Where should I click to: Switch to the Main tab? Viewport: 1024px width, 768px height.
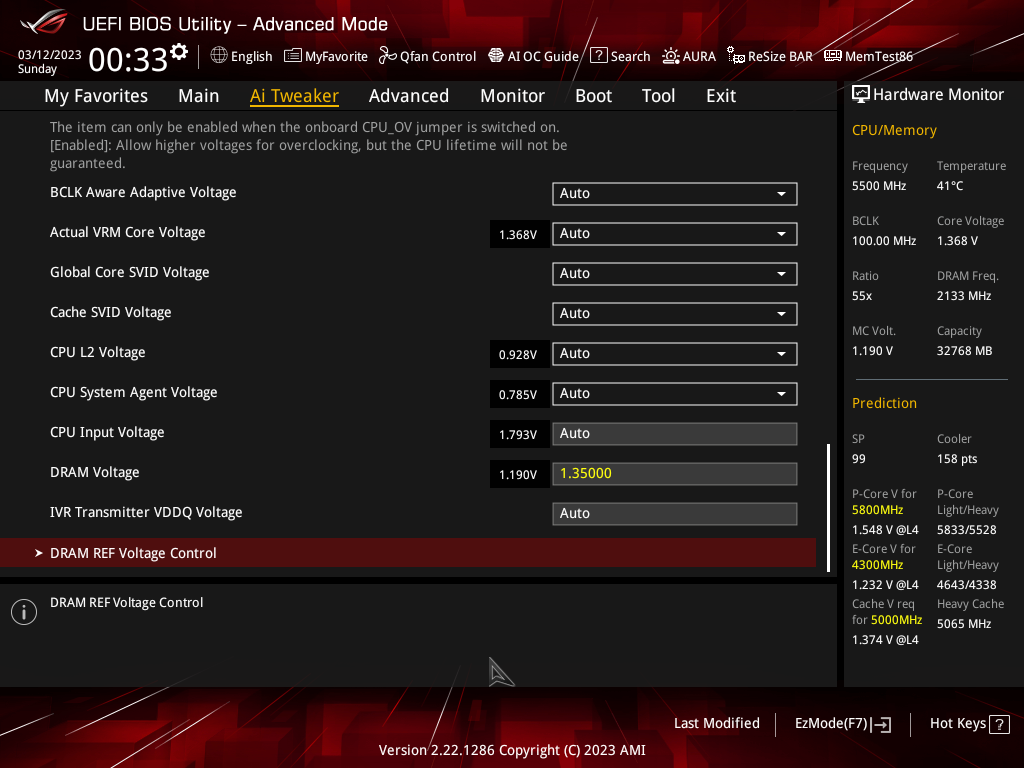click(x=199, y=96)
